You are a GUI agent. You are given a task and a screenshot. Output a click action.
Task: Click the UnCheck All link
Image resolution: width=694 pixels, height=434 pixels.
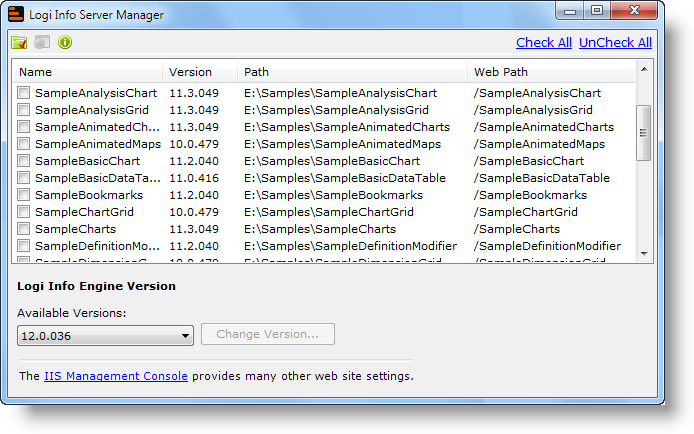click(x=615, y=42)
